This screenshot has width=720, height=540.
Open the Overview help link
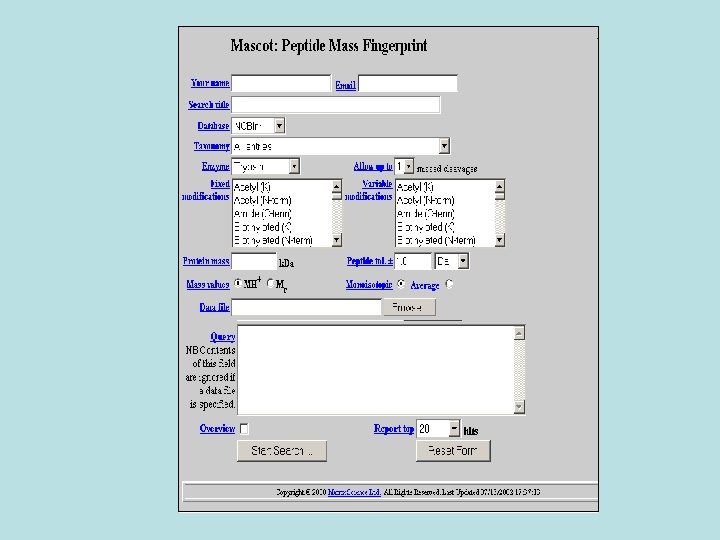coord(217,428)
